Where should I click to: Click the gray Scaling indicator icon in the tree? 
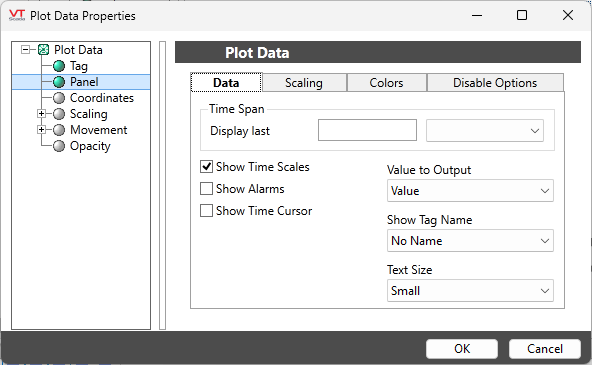click(x=59, y=114)
